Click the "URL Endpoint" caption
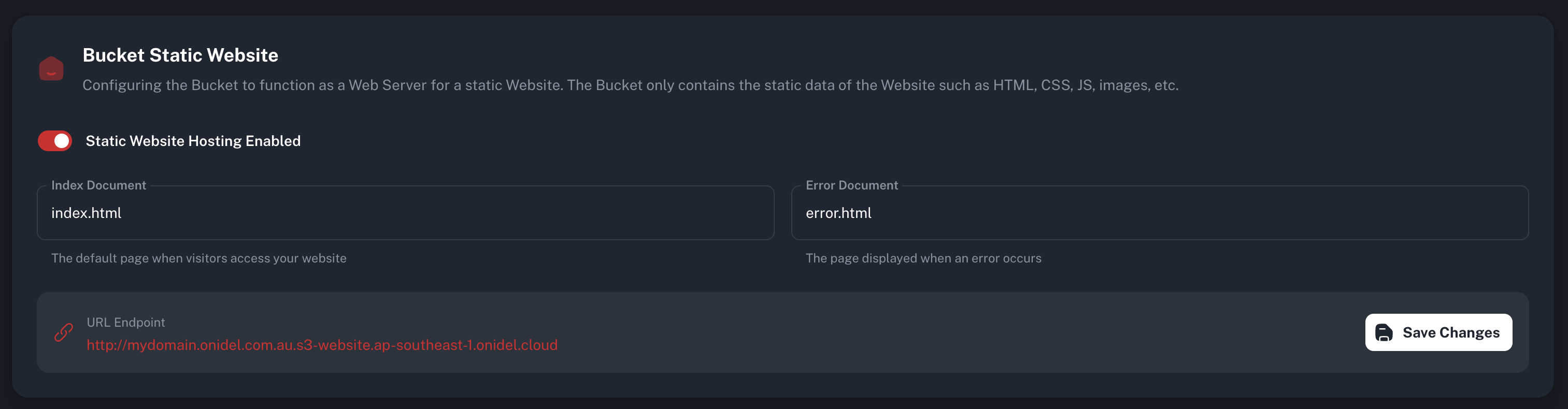The width and height of the screenshot is (1568, 409). pyautogui.click(x=125, y=323)
